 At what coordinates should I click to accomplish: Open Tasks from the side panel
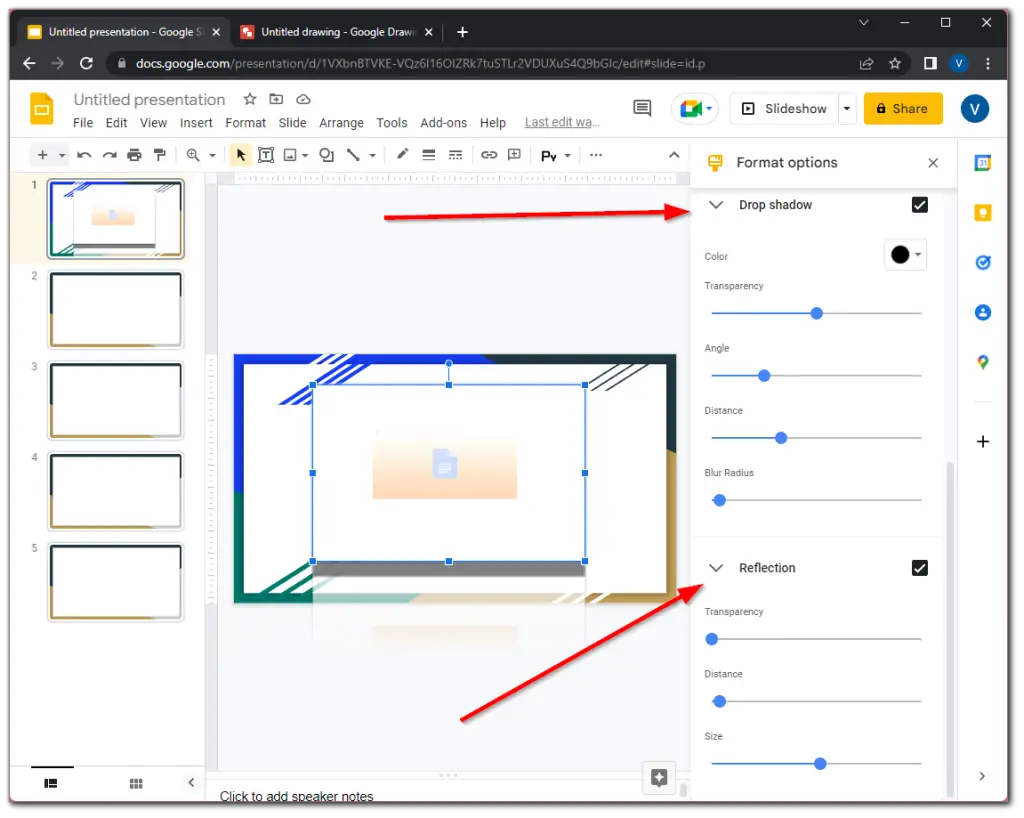pos(982,262)
